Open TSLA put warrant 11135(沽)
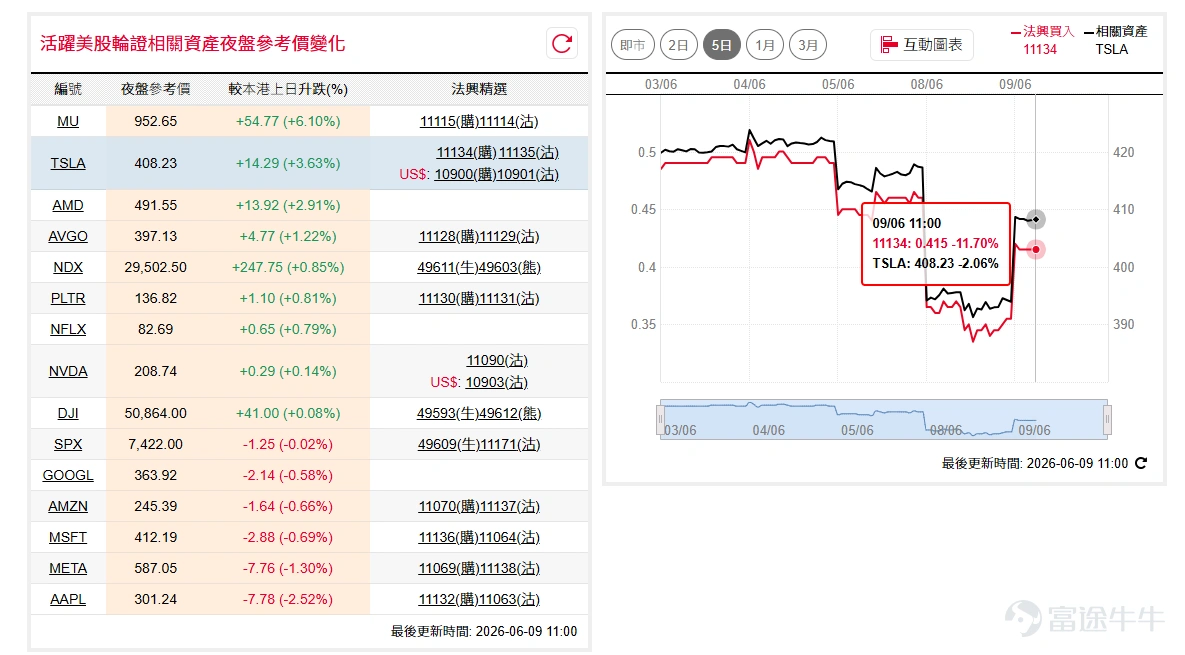 pos(528,153)
